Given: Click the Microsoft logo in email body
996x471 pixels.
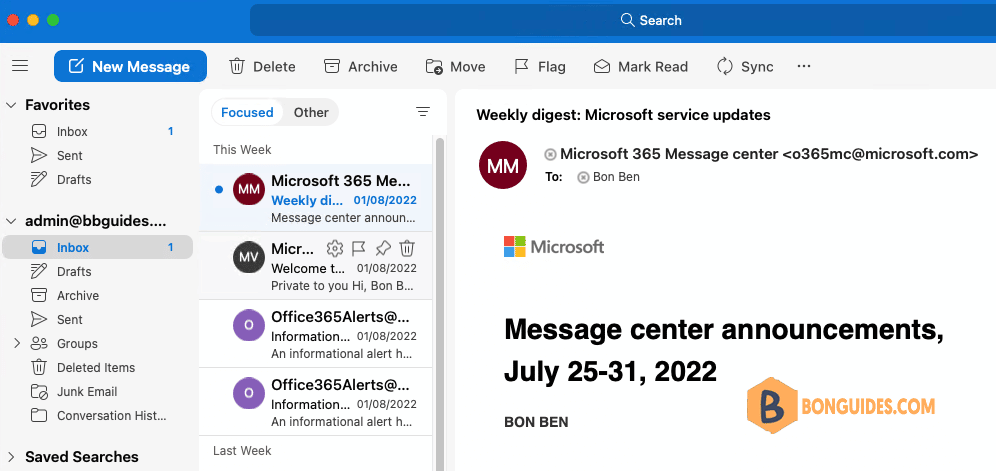Looking at the screenshot, I should pos(554,247).
